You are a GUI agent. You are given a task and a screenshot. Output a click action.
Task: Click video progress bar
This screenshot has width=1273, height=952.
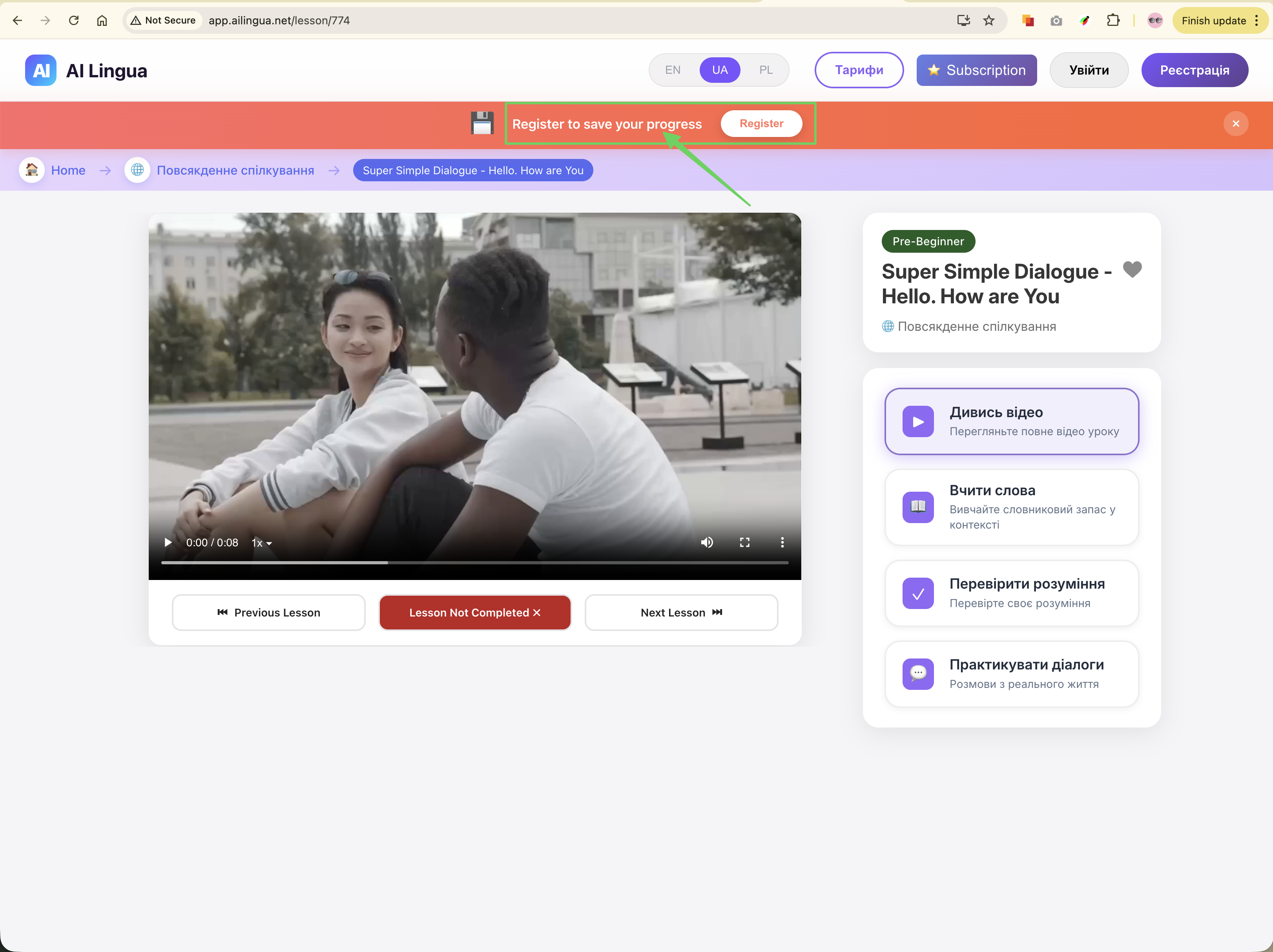coord(474,562)
